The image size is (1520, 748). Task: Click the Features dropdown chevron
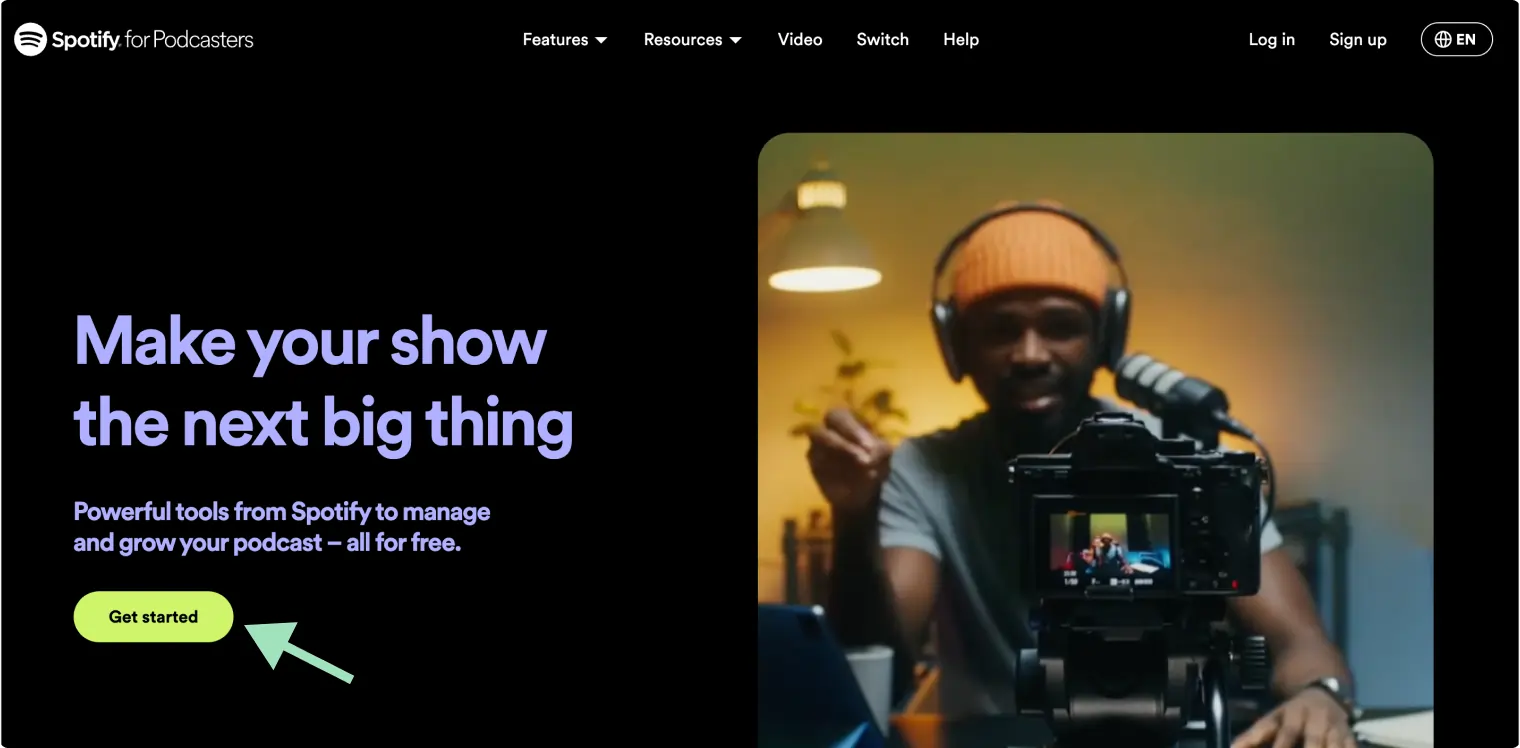click(602, 40)
